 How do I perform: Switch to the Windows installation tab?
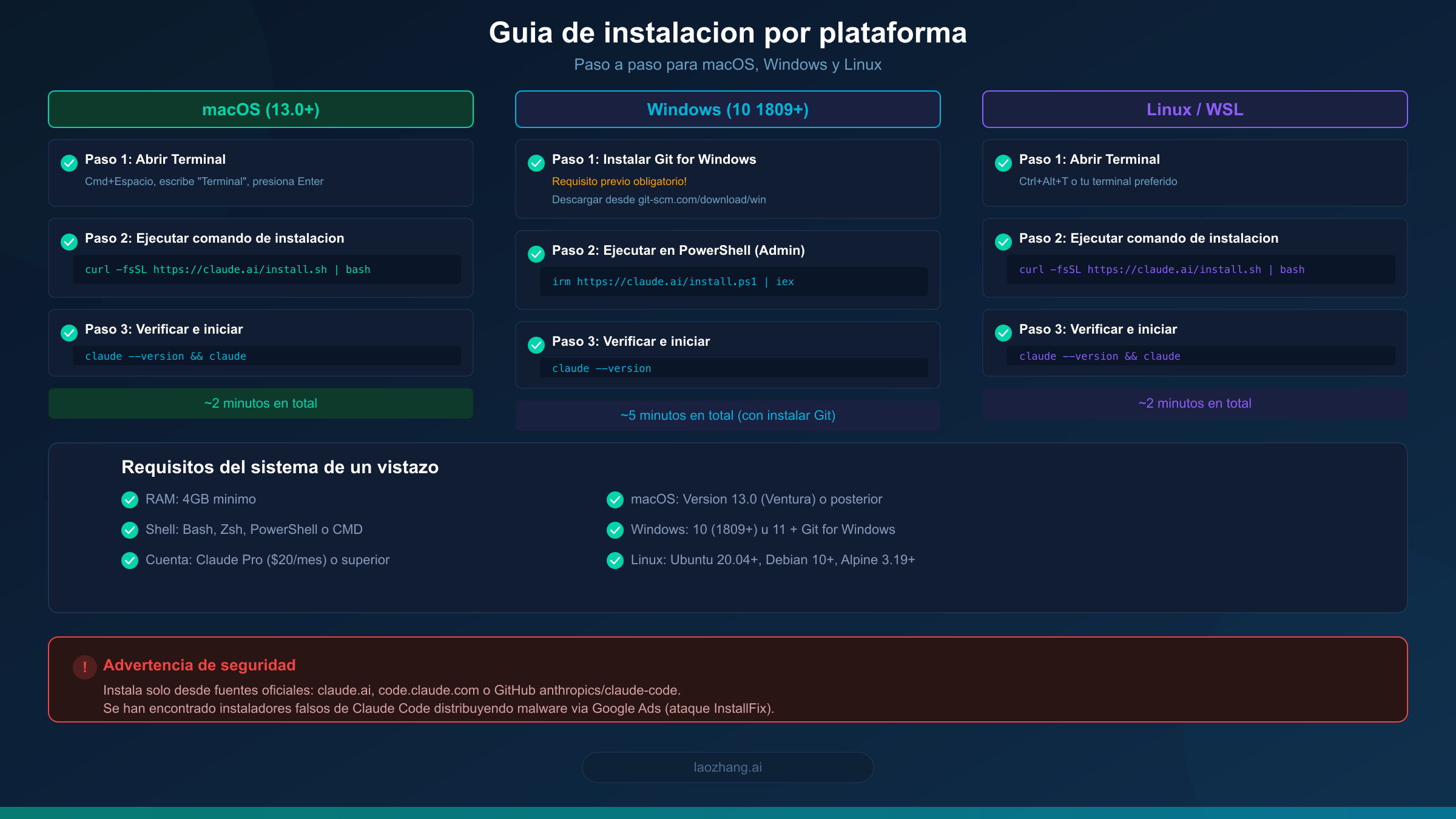(x=727, y=109)
